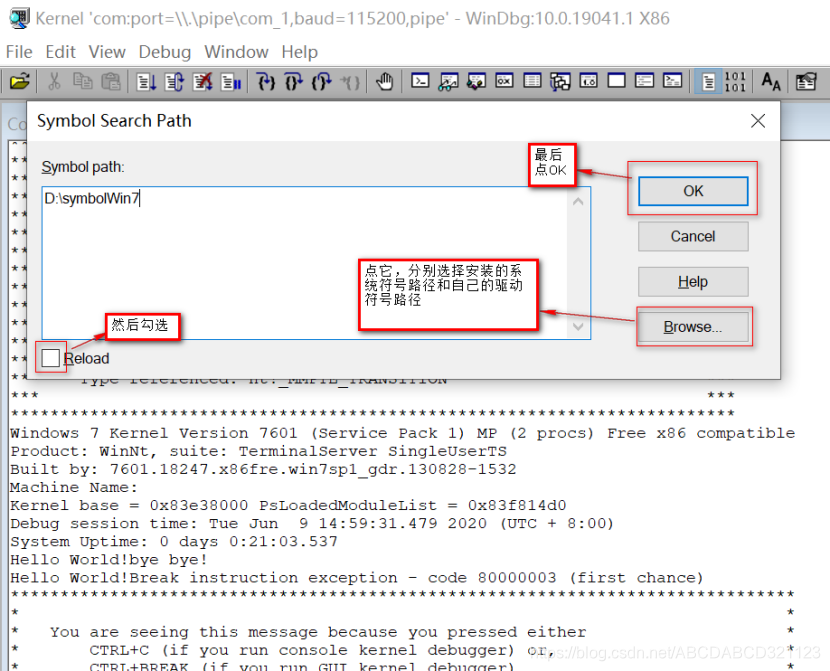Open the Command Browser toolbar icon
This screenshot has width=830, height=671.
[672, 81]
